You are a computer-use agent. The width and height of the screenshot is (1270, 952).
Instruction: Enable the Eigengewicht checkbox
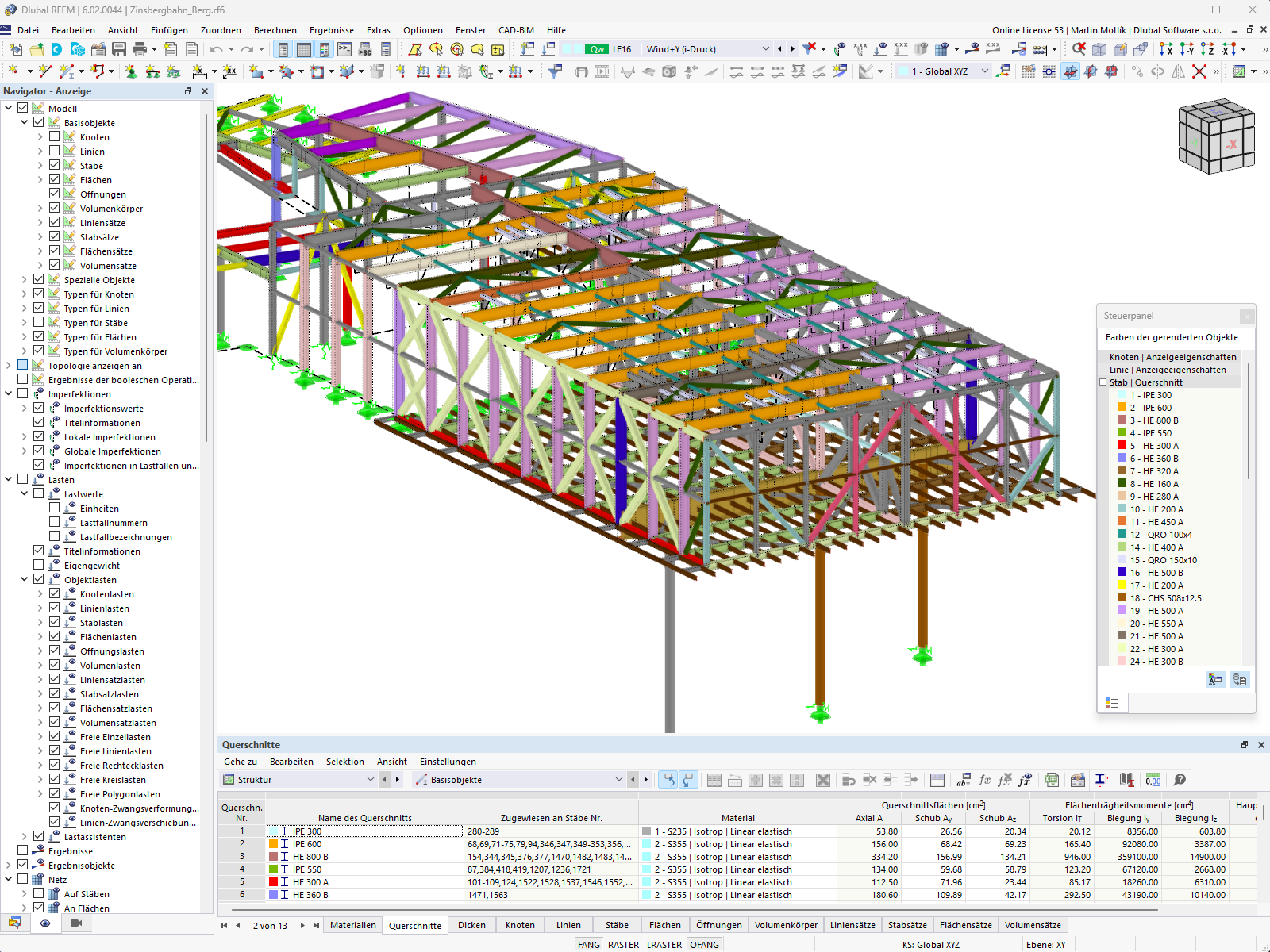[38, 565]
